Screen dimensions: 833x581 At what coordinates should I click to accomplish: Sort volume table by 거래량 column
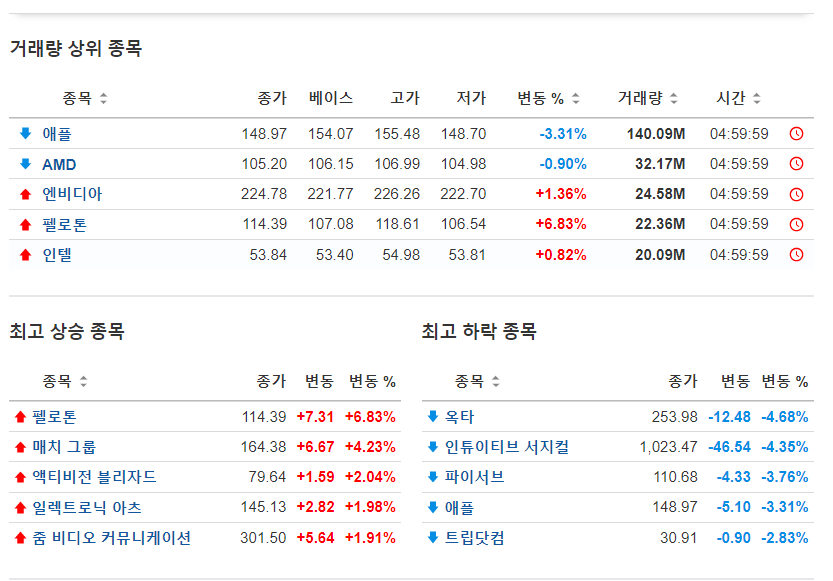(x=674, y=98)
